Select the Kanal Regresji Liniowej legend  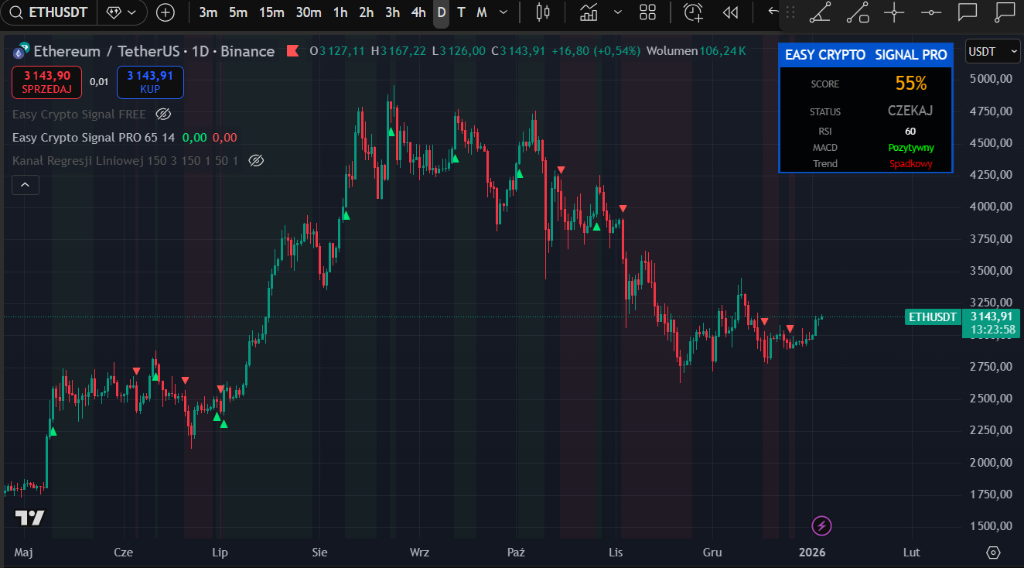tap(125, 161)
